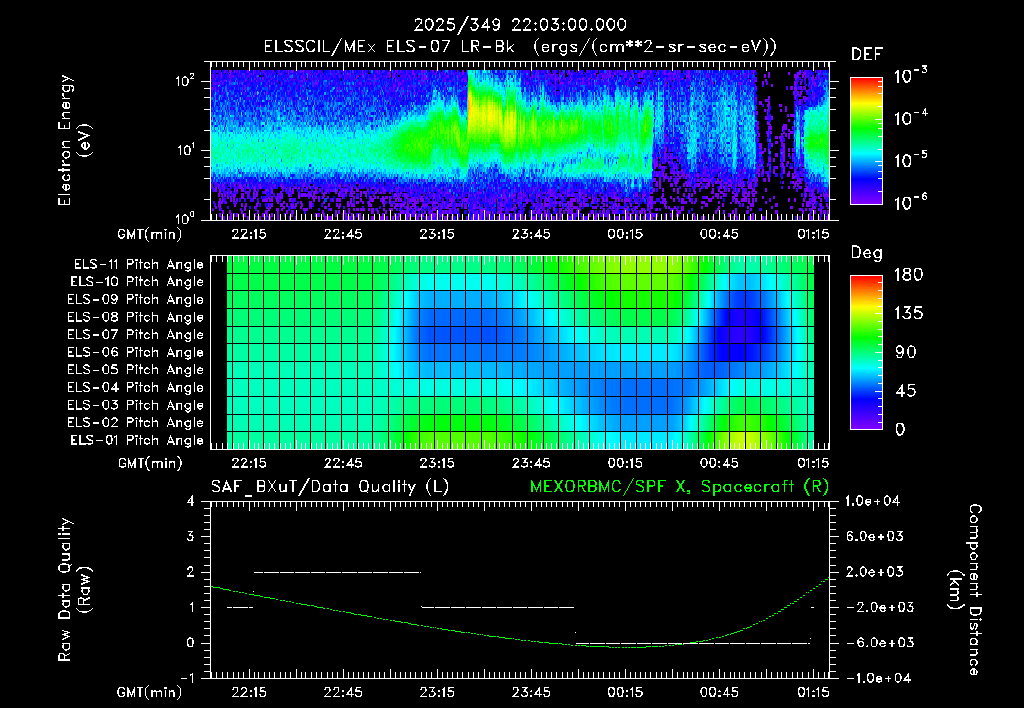Click the 'ELS-06 Pitch Angle' row label
The image size is (1024, 708).
point(136,352)
